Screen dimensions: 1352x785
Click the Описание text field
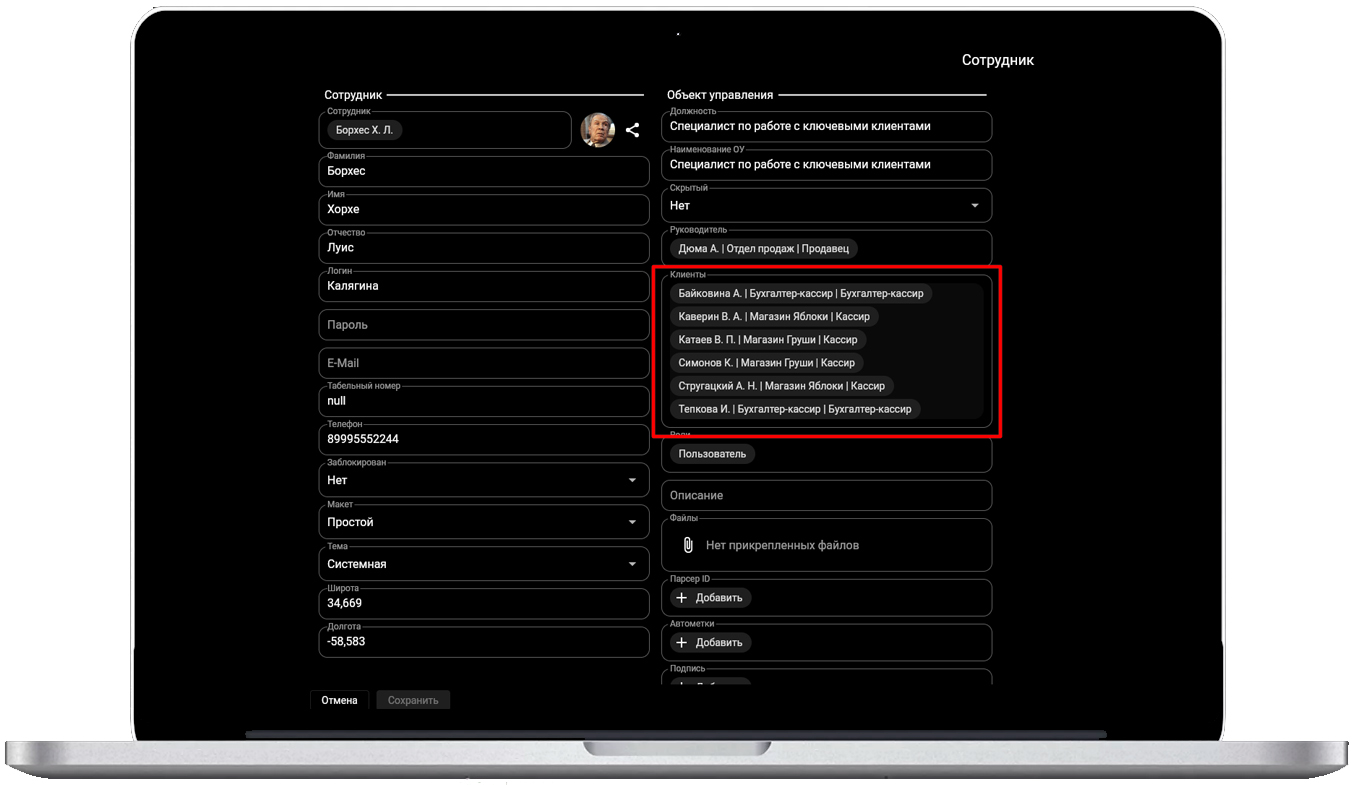tap(826, 496)
